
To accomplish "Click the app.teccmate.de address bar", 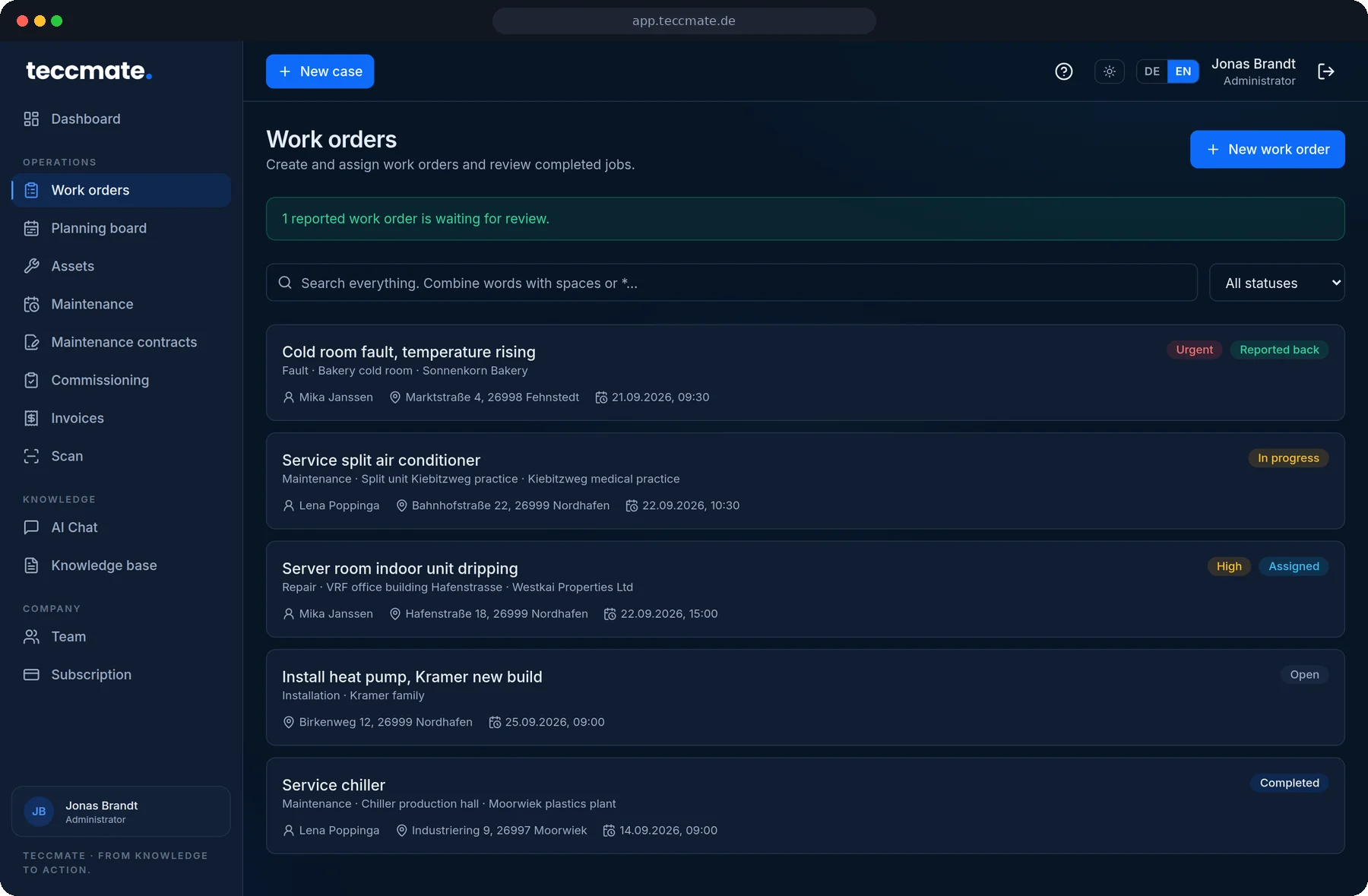I will (x=684, y=21).
